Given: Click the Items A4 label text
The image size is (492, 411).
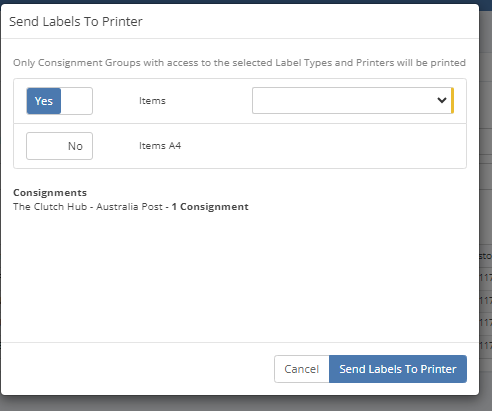Looking at the screenshot, I should tap(160, 146).
